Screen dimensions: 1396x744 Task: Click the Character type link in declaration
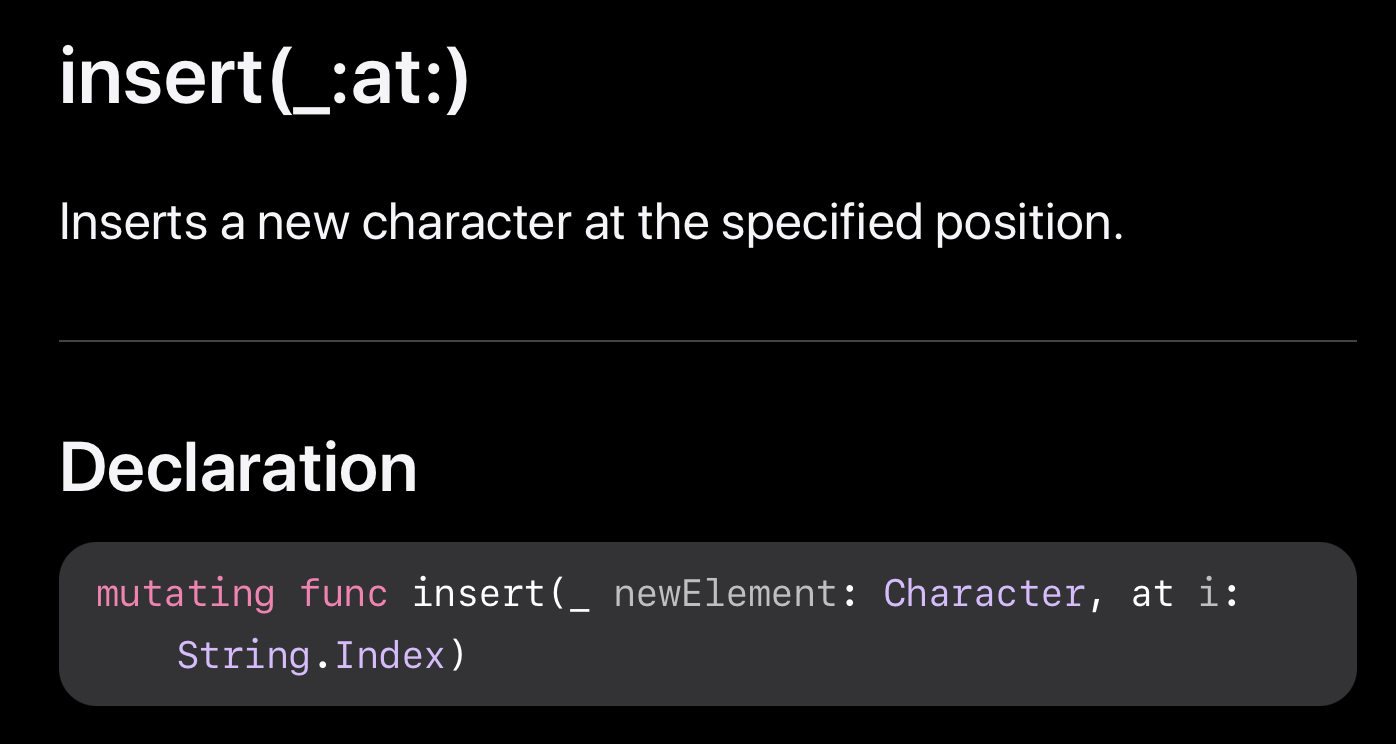(x=984, y=594)
